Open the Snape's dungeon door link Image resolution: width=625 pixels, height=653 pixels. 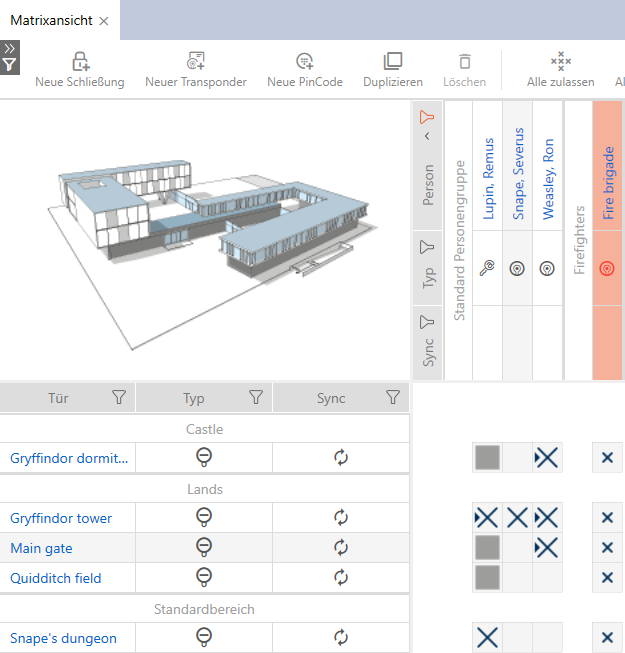(63, 638)
